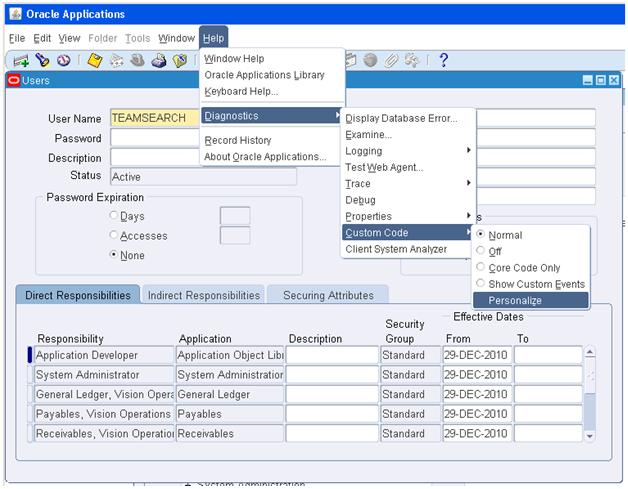
Task: Select the None password expiration radio
Action: [114, 255]
